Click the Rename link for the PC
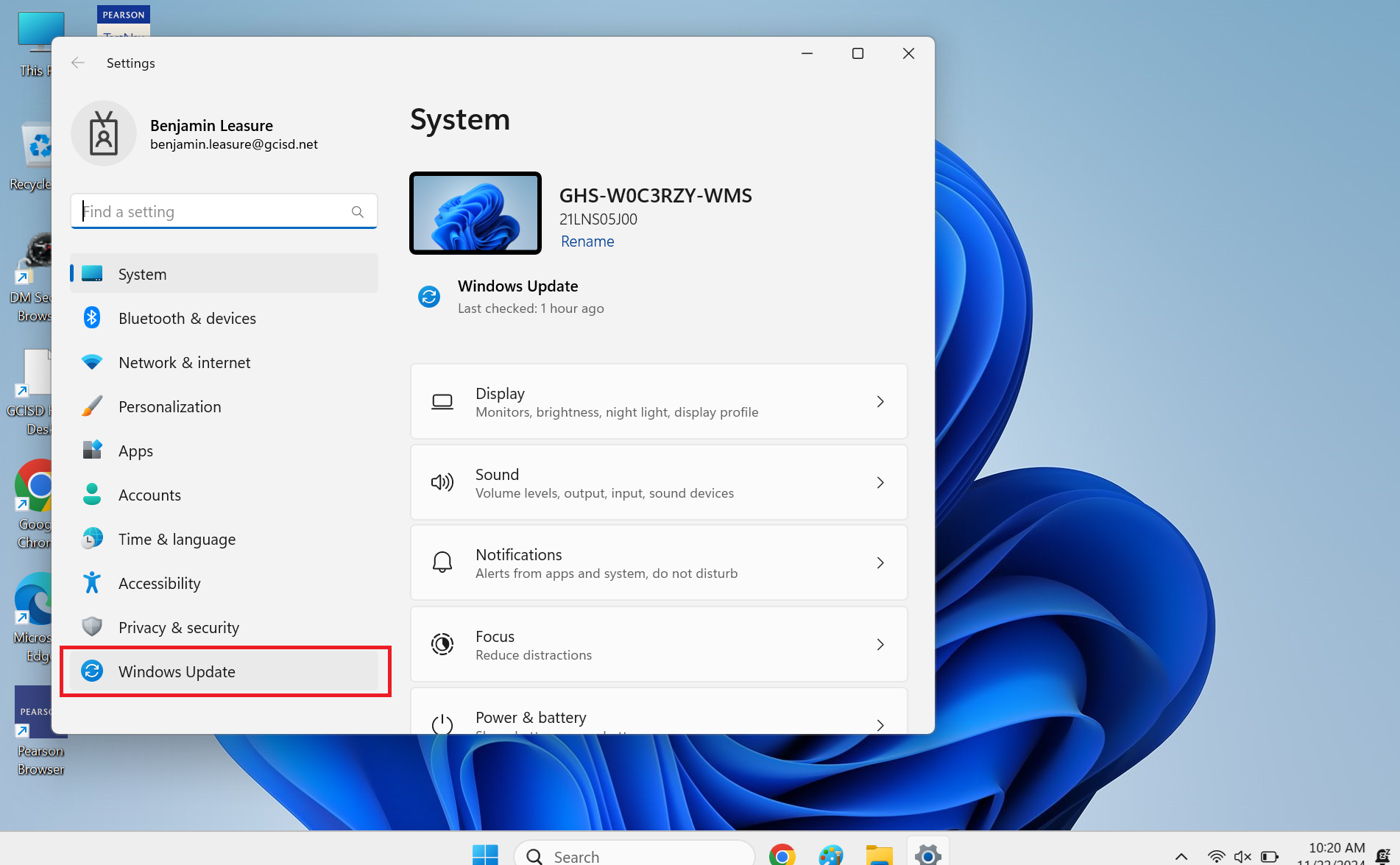Screen dimensions: 1400x865 point(587,241)
